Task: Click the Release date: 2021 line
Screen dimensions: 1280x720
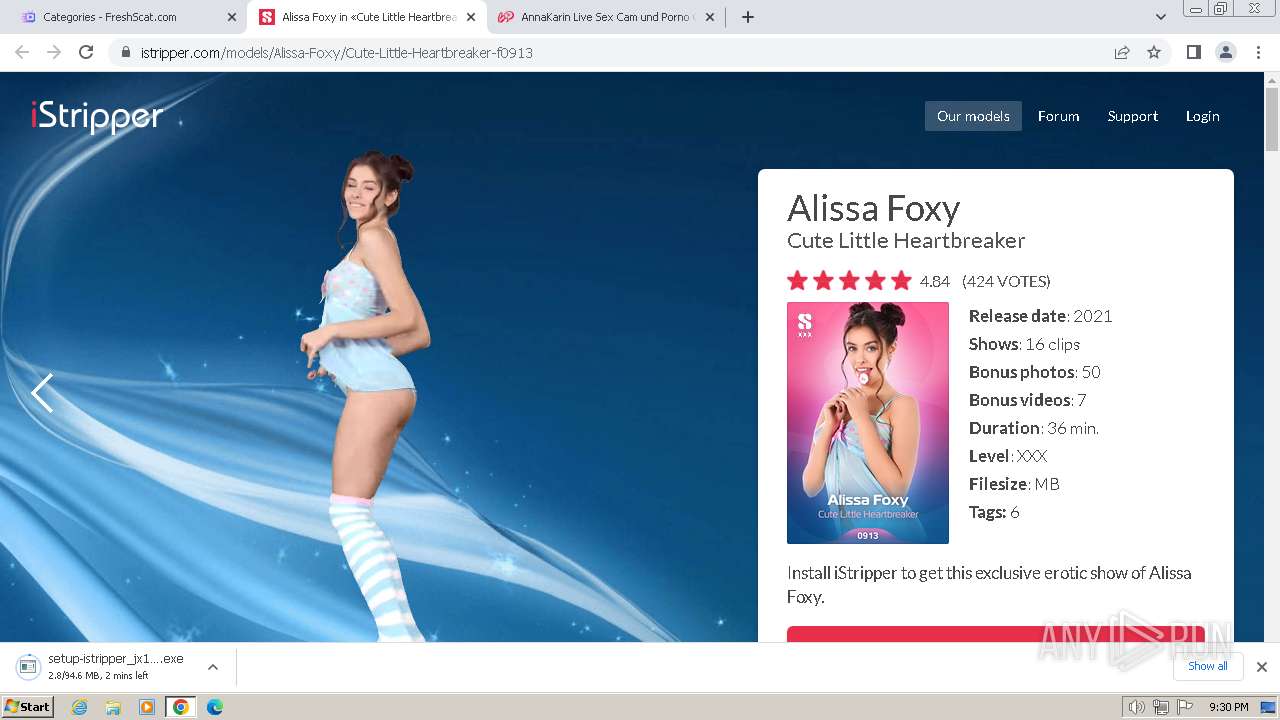Action: [x=1040, y=316]
